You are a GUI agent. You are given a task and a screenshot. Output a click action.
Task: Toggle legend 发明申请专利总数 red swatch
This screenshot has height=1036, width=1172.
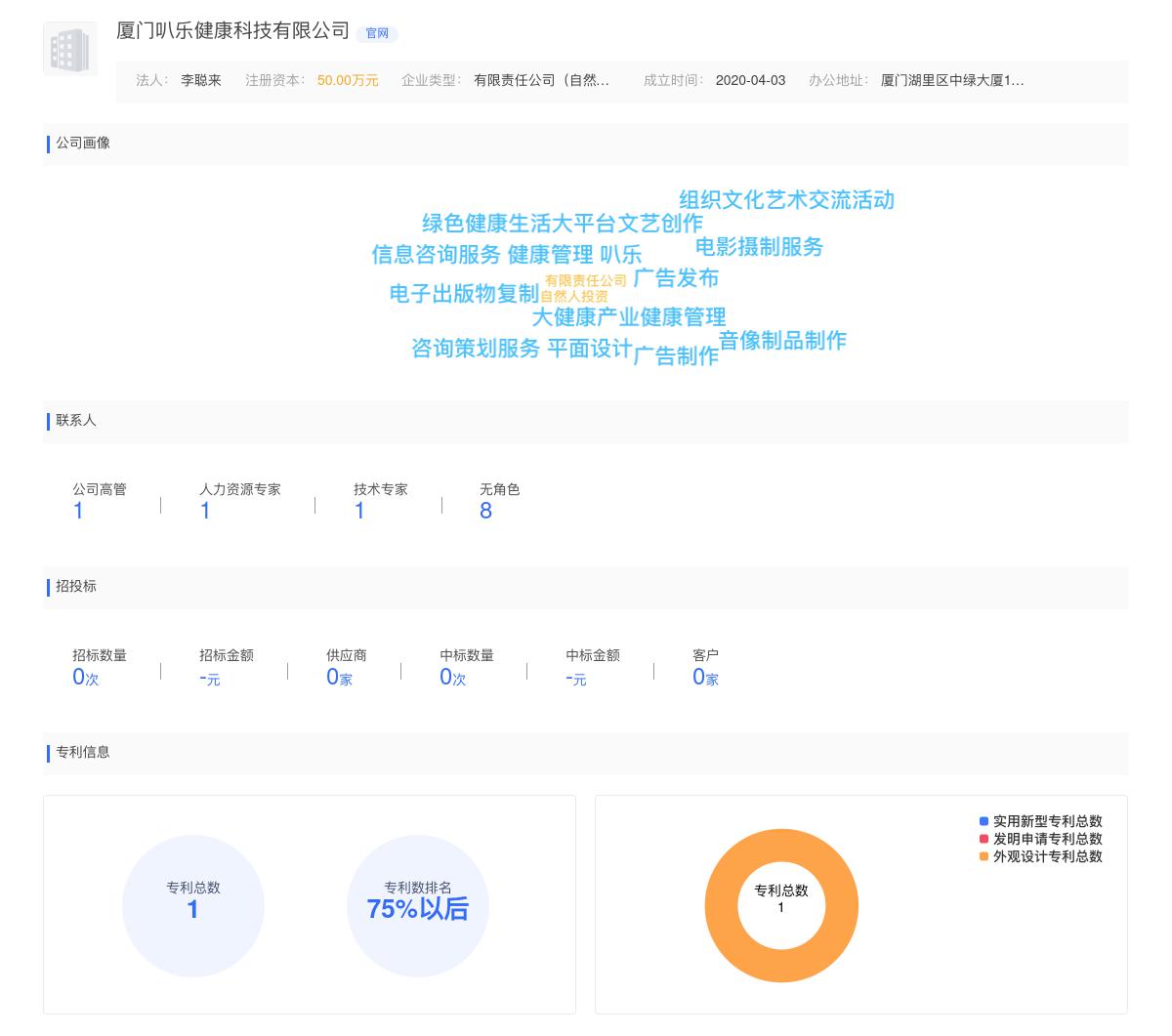(984, 840)
